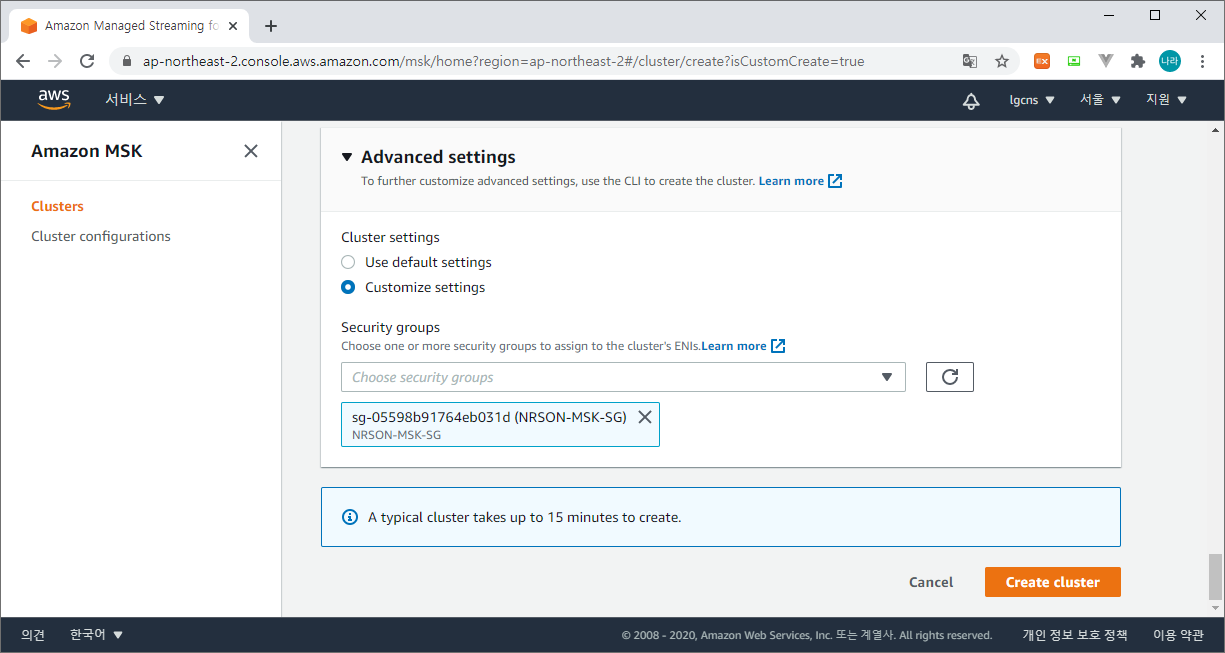Click the browser back arrow
The width and height of the screenshot is (1225, 653).
(x=23, y=61)
